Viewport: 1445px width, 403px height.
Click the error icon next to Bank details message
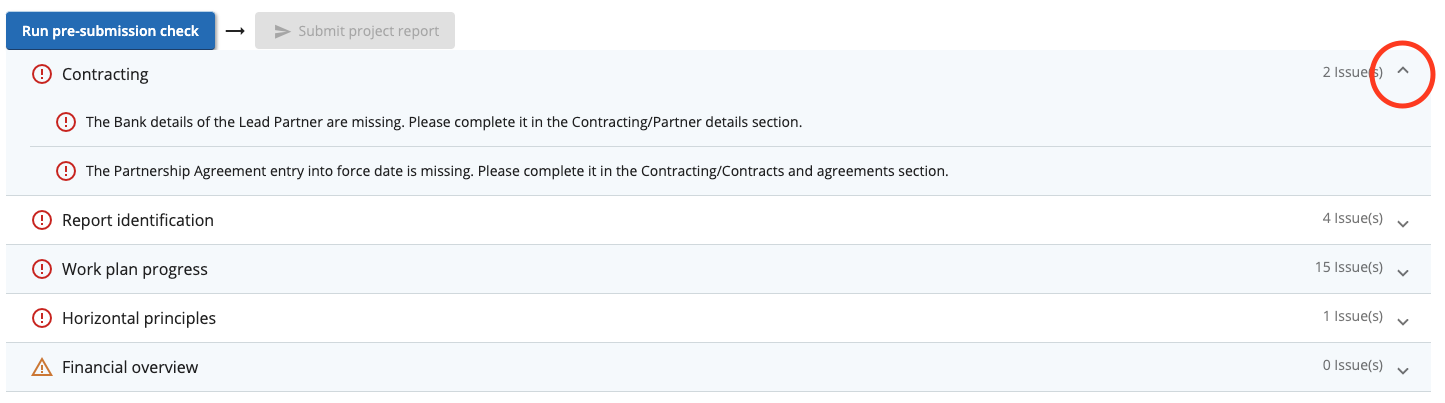pos(66,122)
